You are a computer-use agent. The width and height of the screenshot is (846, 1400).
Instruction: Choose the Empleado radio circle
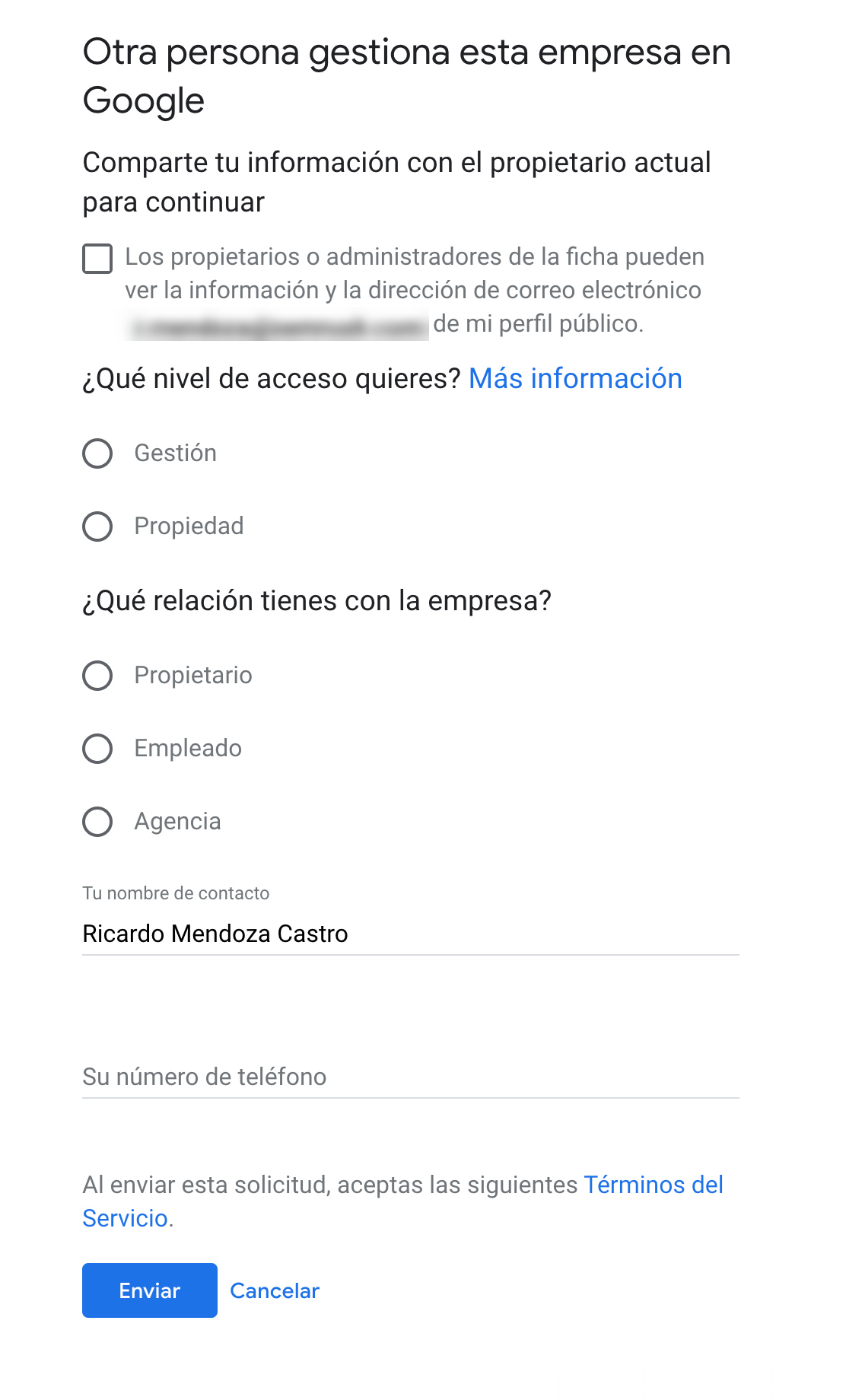click(x=97, y=749)
